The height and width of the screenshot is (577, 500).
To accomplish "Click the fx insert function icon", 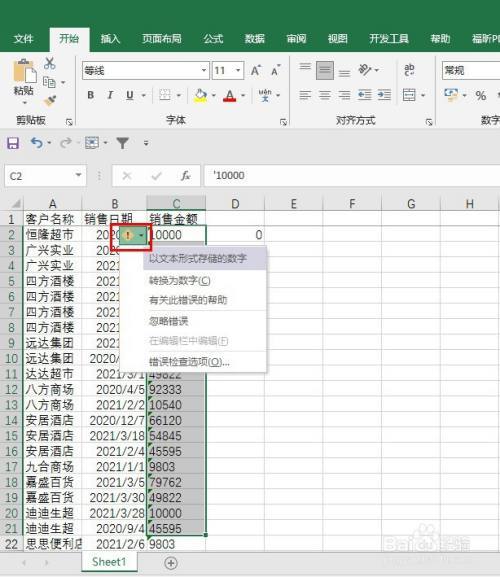I will [x=185, y=176].
